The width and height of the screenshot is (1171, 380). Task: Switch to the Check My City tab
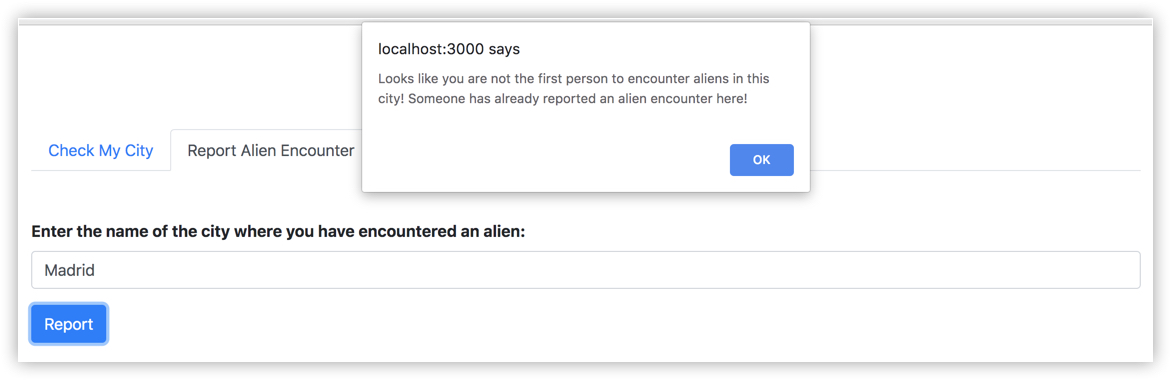point(101,151)
